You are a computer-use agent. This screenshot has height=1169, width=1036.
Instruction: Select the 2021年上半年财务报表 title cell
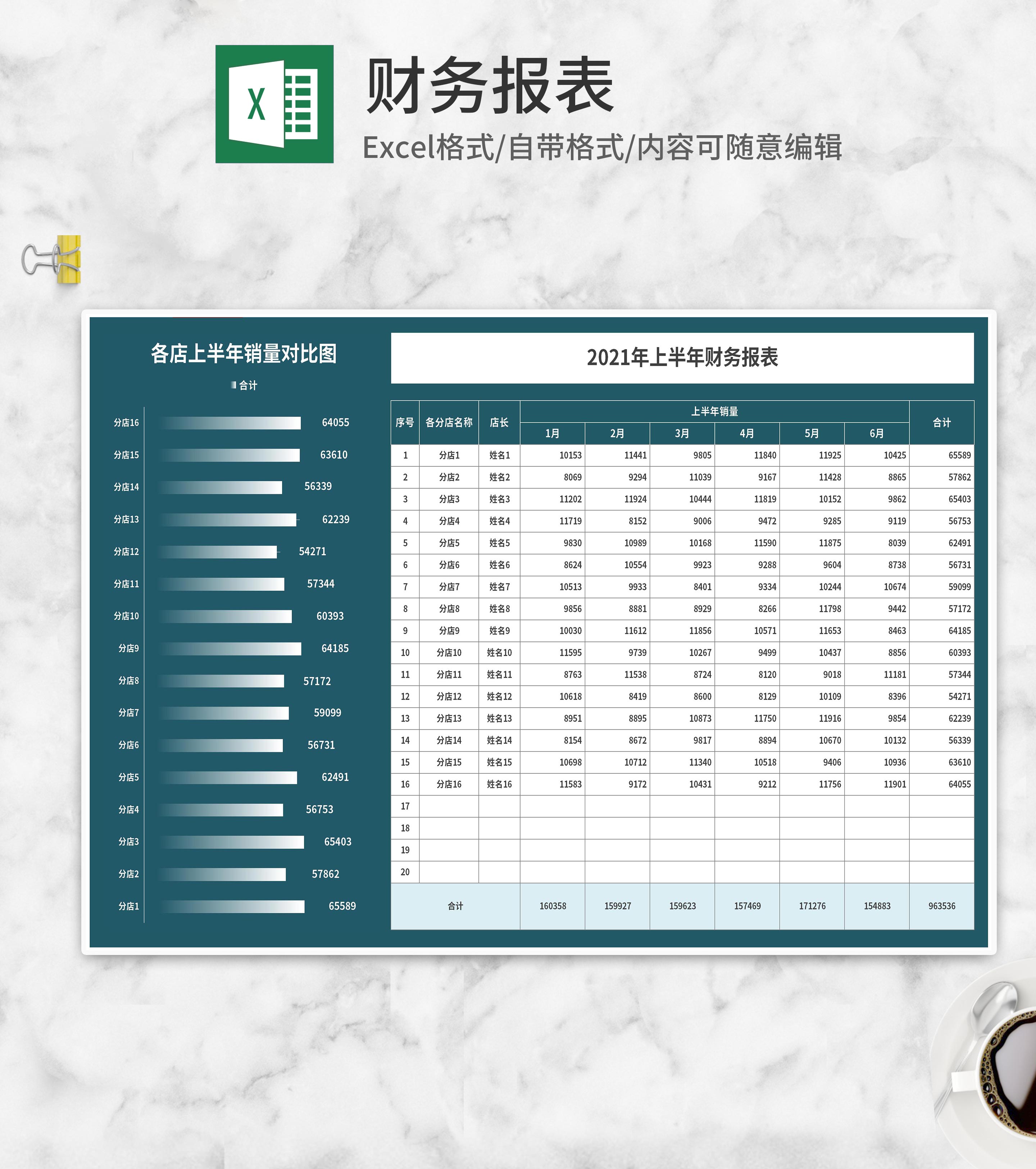coord(682,358)
